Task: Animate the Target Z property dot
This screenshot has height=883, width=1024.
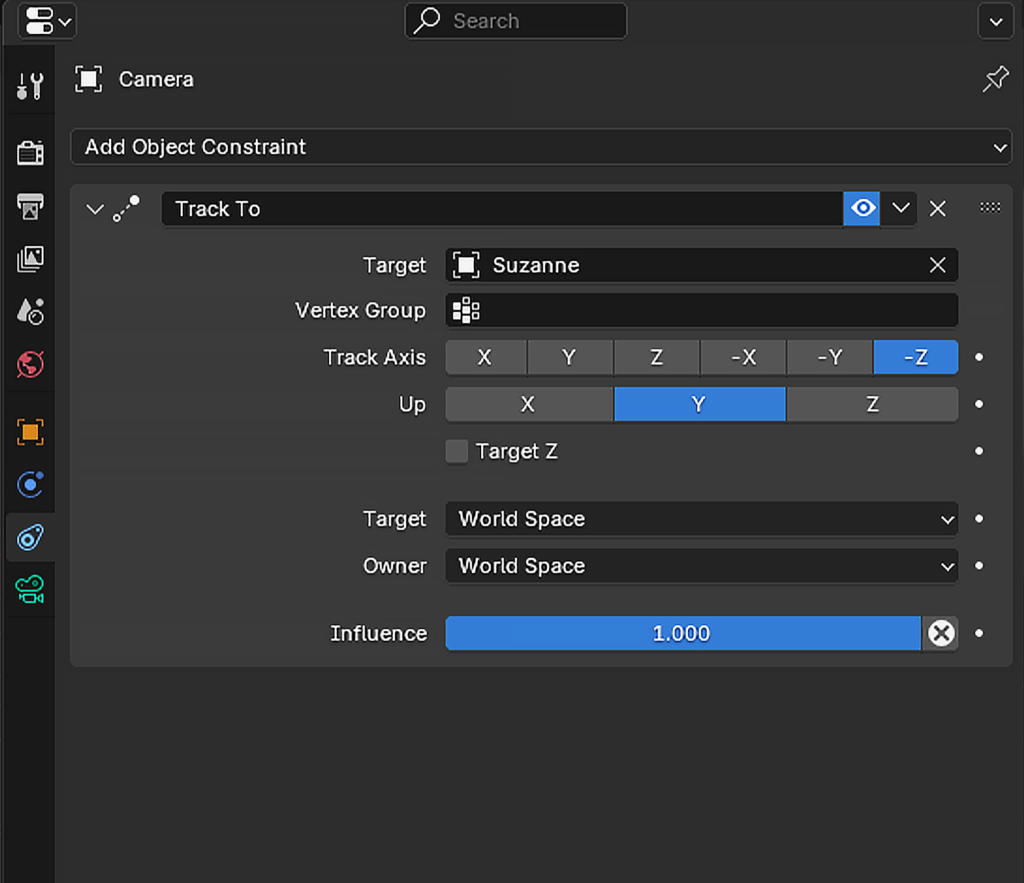Action: [x=979, y=451]
